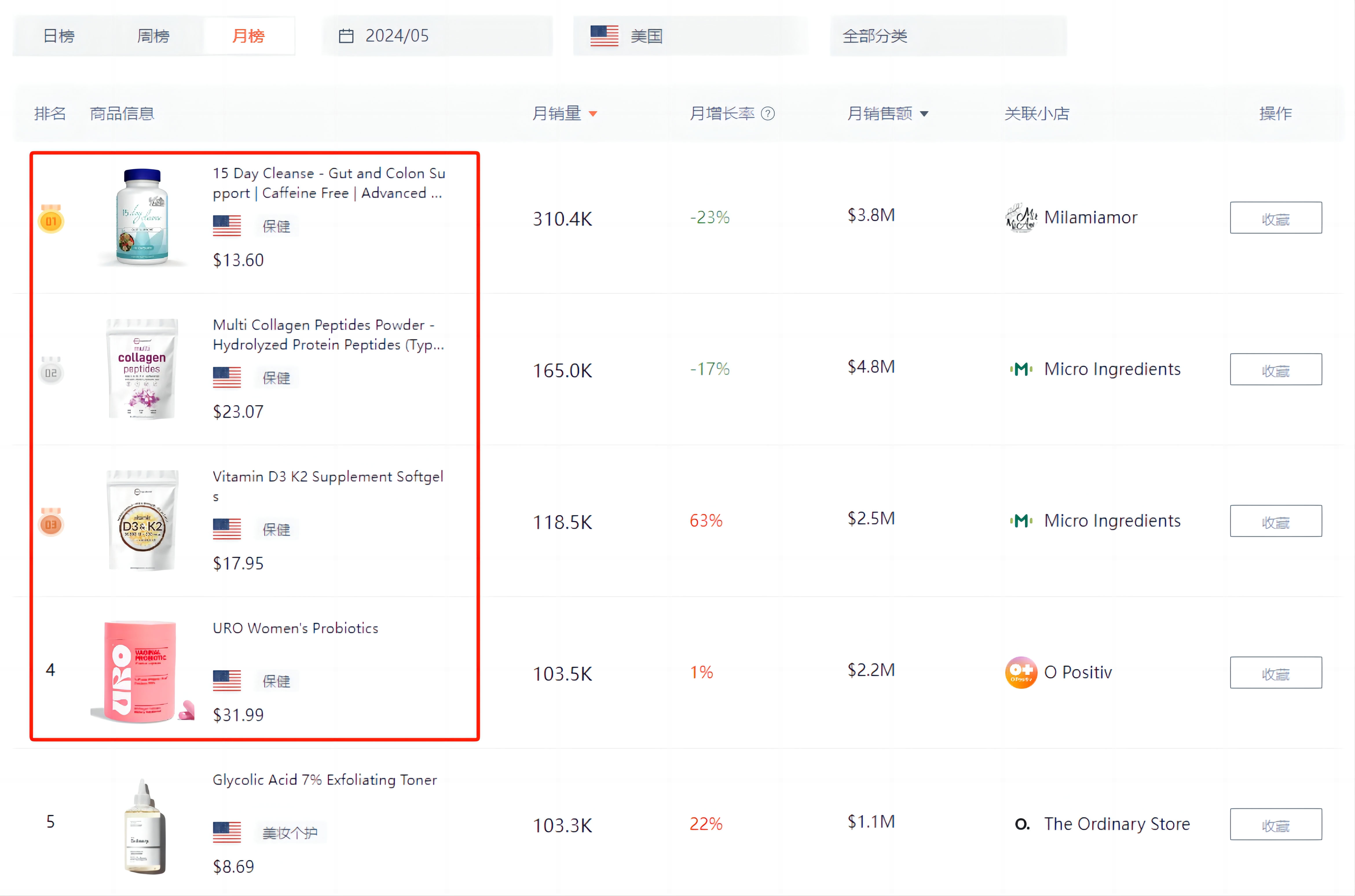
Task: Click Micro Ingredients logo in collagen row
Action: click(x=1021, y=369)
